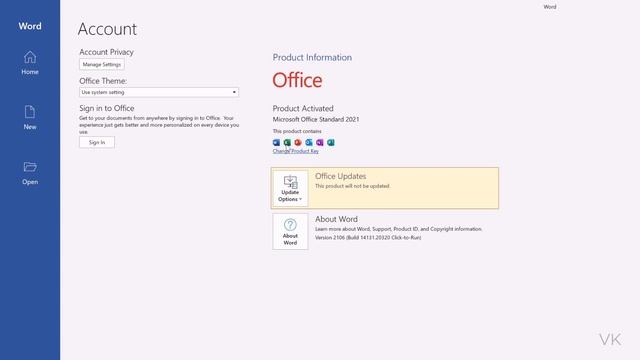Select the Open folder item in sidebar

[30, 173]
